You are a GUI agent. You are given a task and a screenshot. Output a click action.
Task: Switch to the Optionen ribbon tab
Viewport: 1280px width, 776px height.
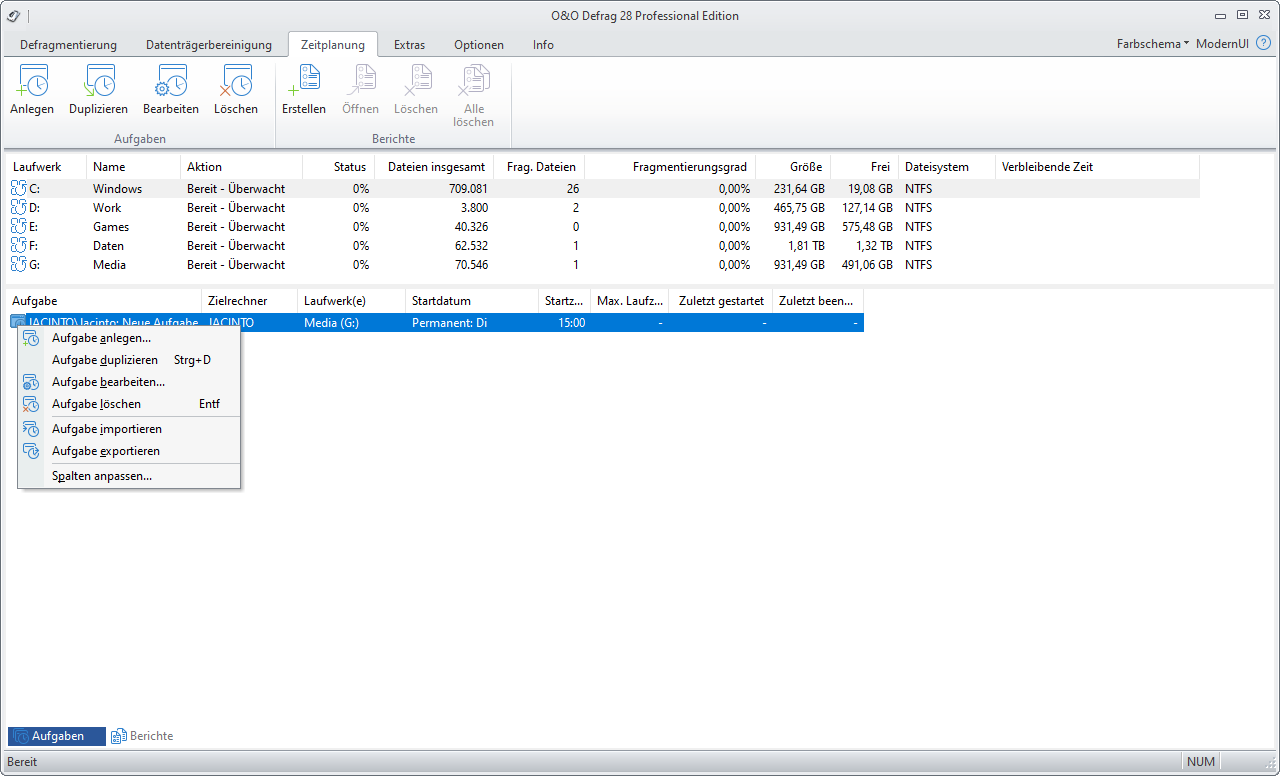[479, 45]
